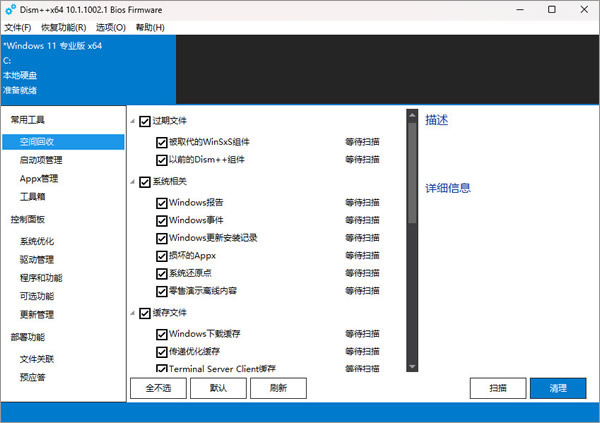600x423 pixels.
Task: Open the 文件(F) menu
Action: 18,27
